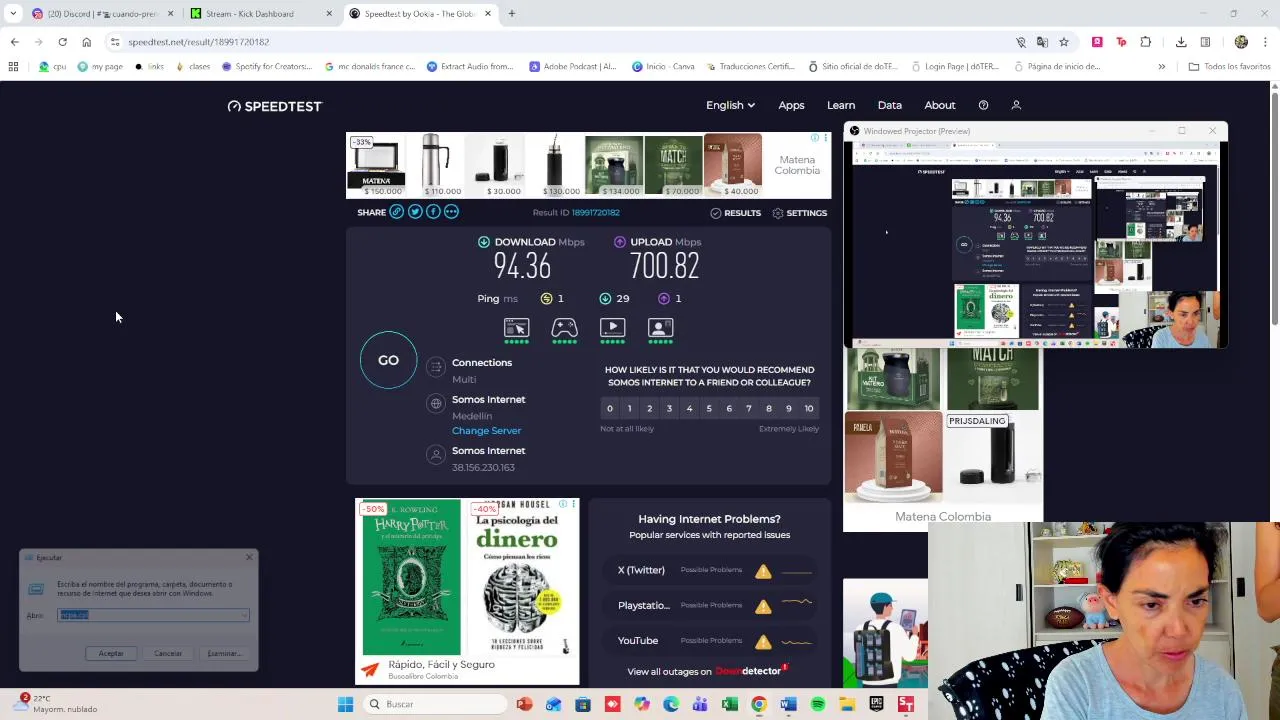Image resolution: width=1280 pixels, height=720 pixels.
Task: Click the globe server icon
Action: tap(436, 404)
